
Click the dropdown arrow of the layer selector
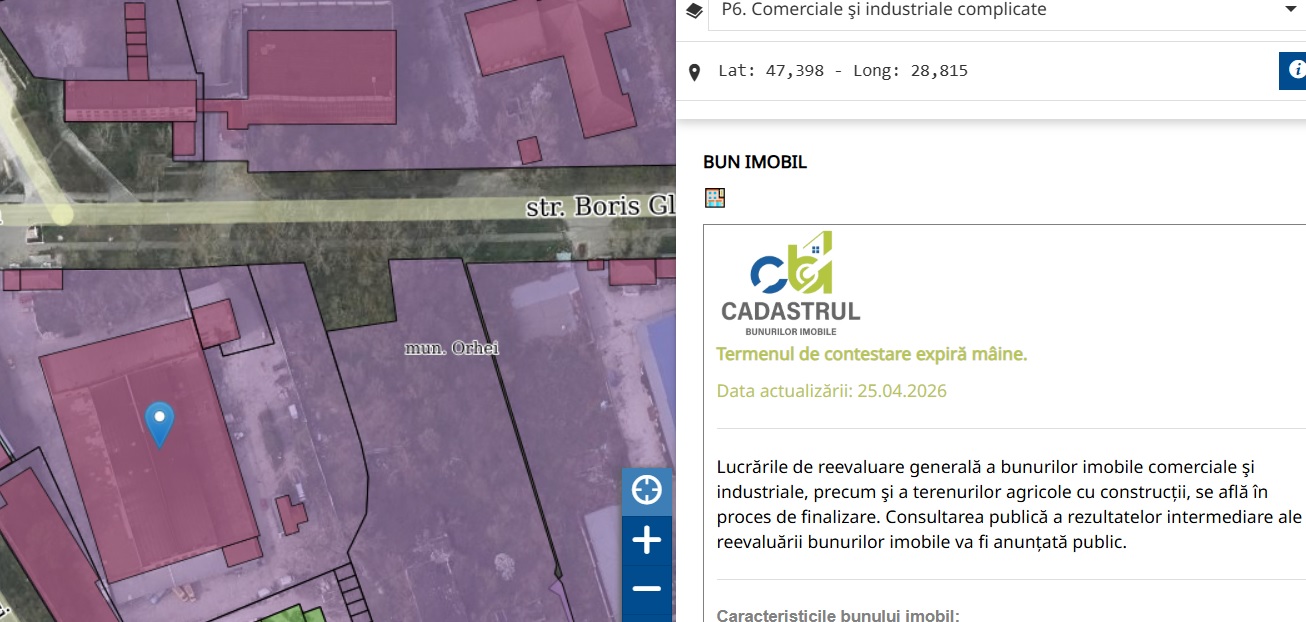click(x=1288, y=10)
